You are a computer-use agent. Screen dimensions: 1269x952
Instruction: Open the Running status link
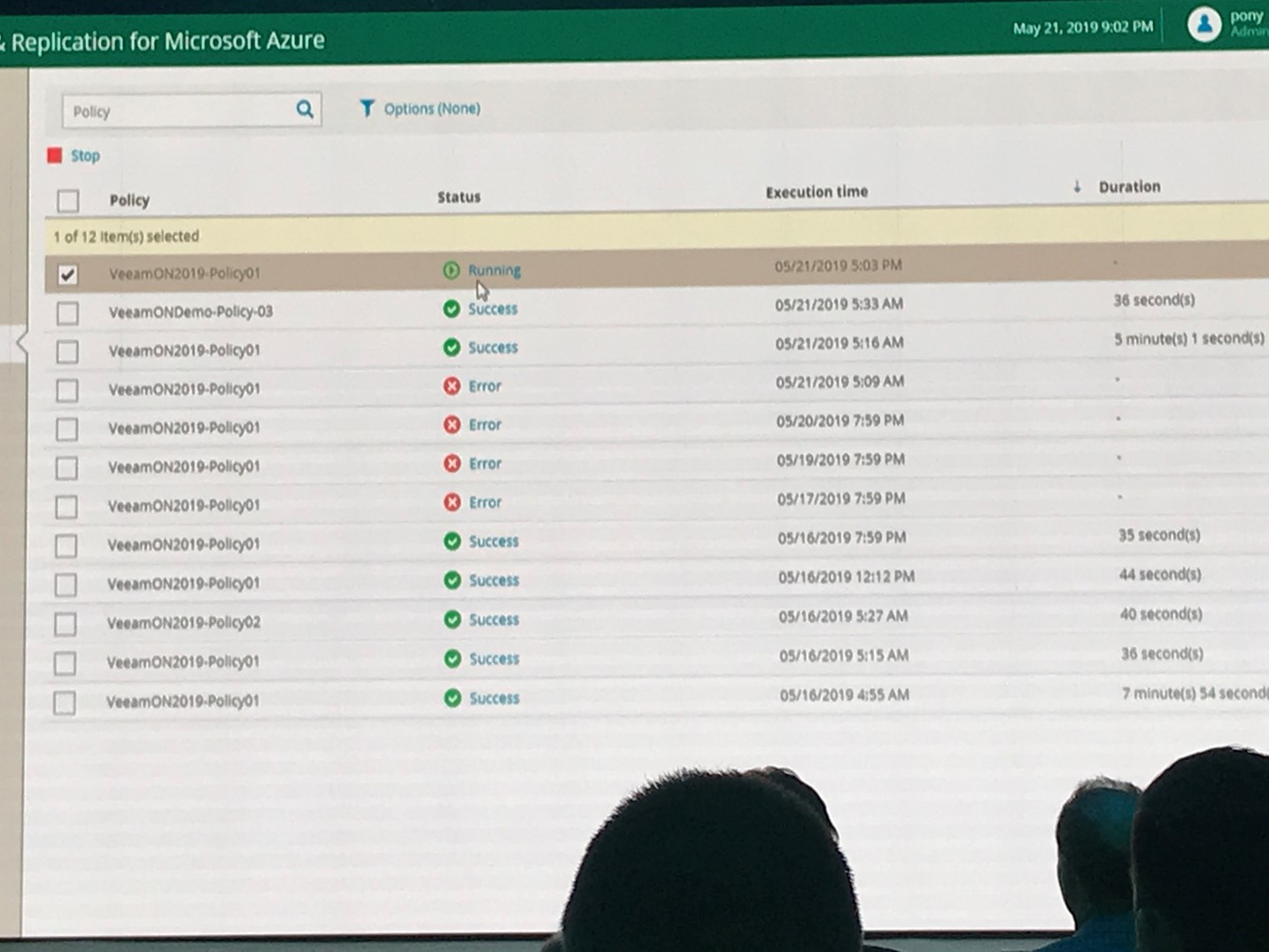(494, 270)
